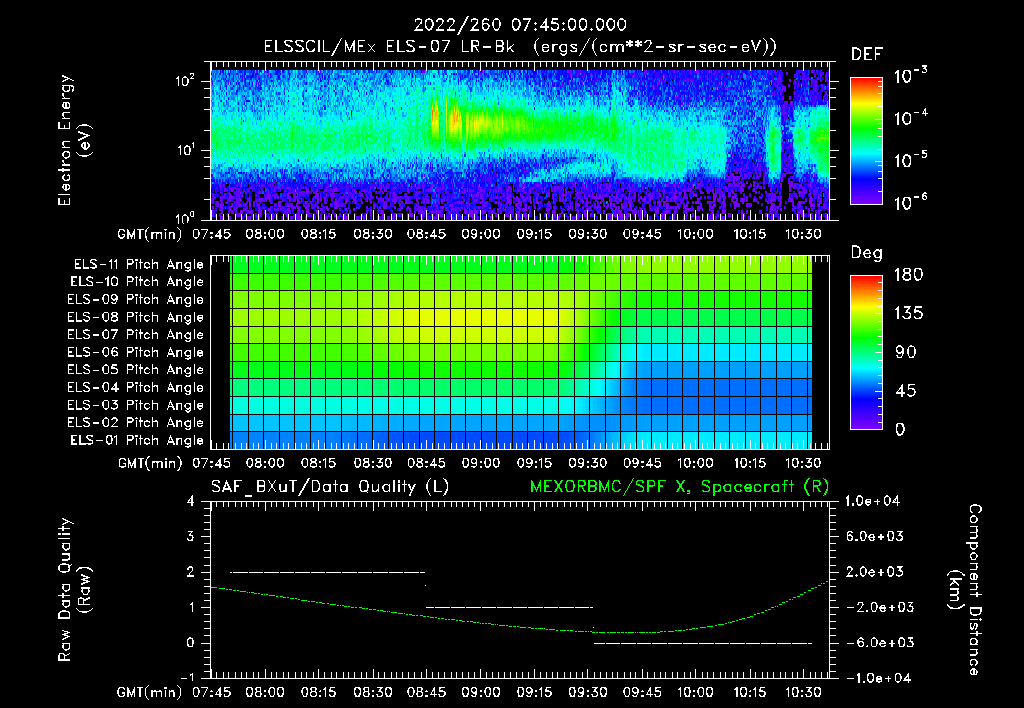Click the "ELS-02 Pitch Angle" row label
This screenshot has height=708, width=1024.
tap(136, 423)
